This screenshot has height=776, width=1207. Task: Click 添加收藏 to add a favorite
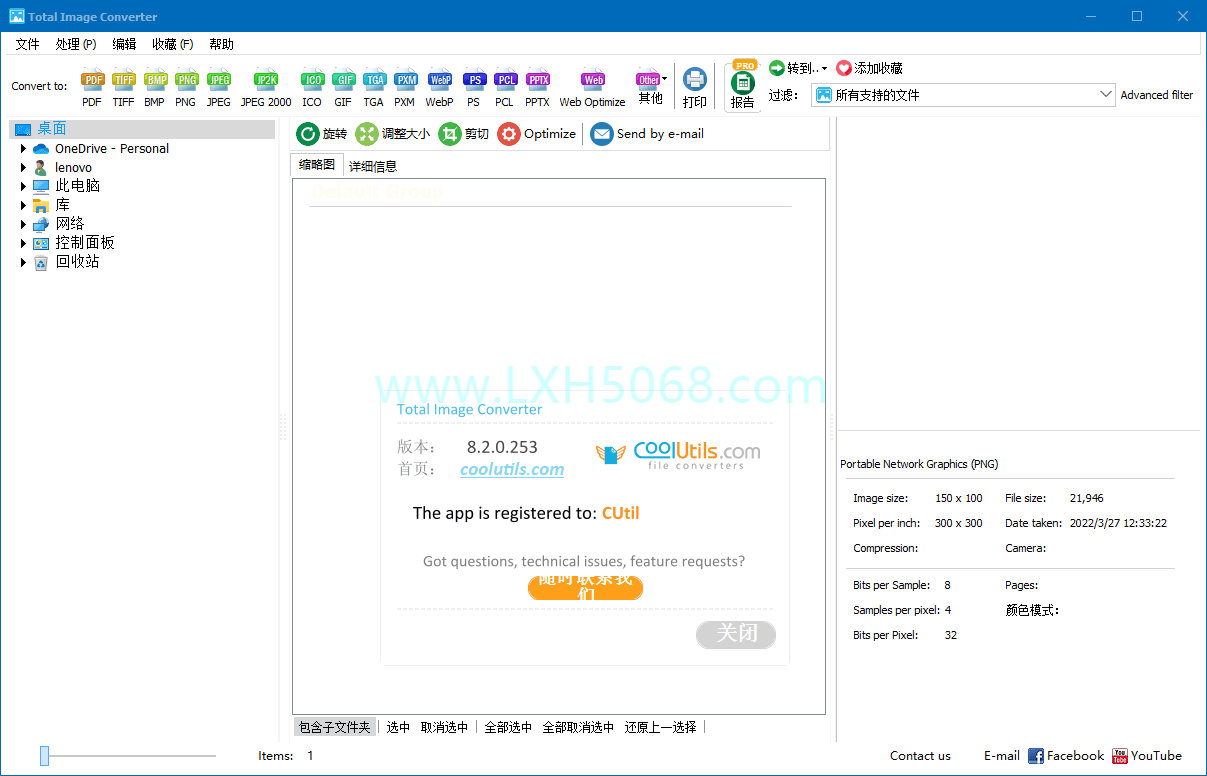869,68
